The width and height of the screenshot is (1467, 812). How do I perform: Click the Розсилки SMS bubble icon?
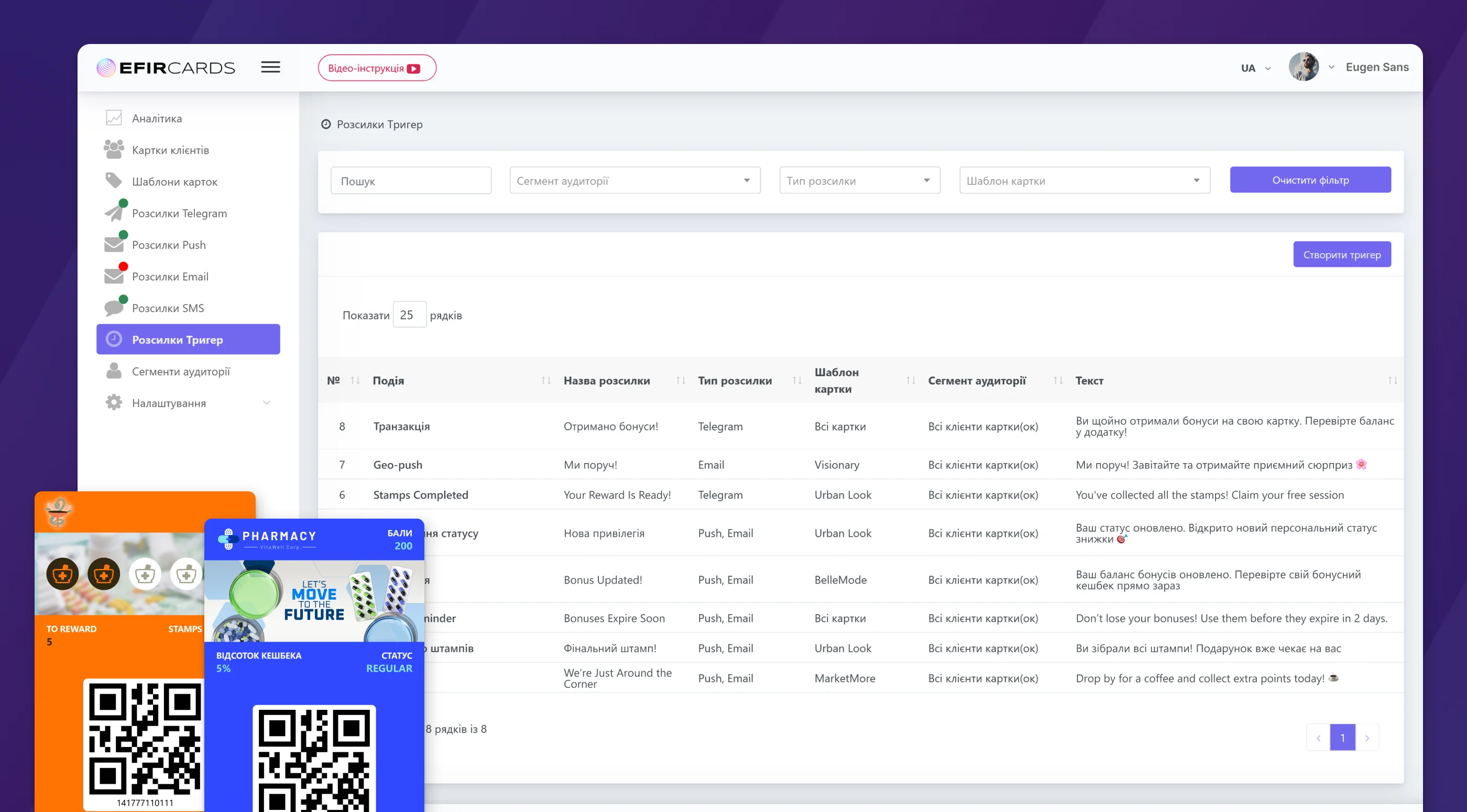(114, 308)
